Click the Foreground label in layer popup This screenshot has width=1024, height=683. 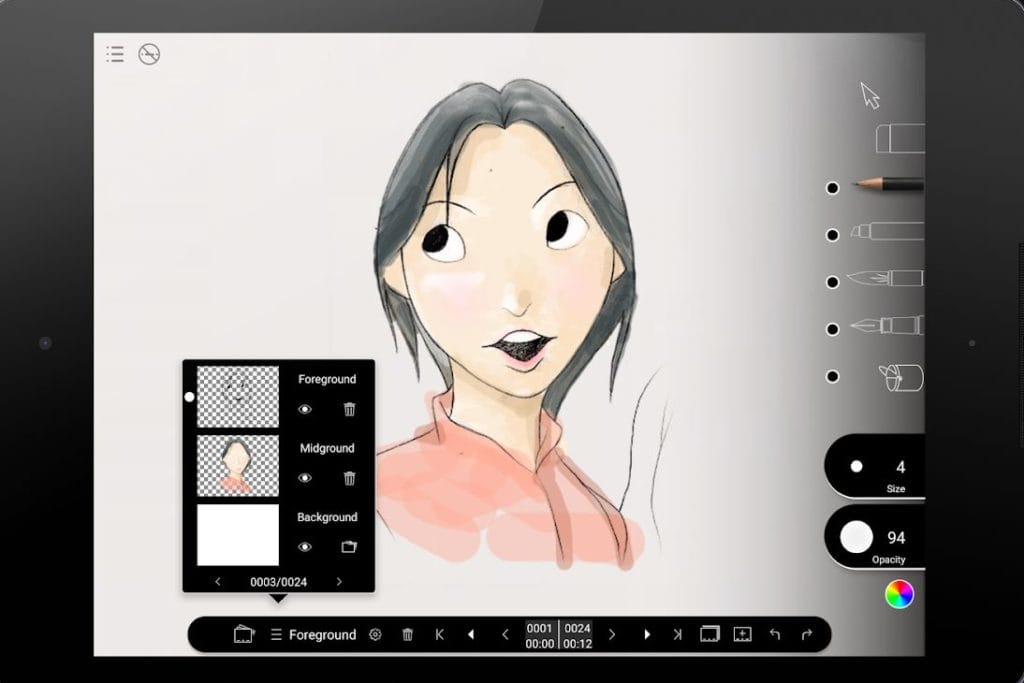[x=327, y=379]
